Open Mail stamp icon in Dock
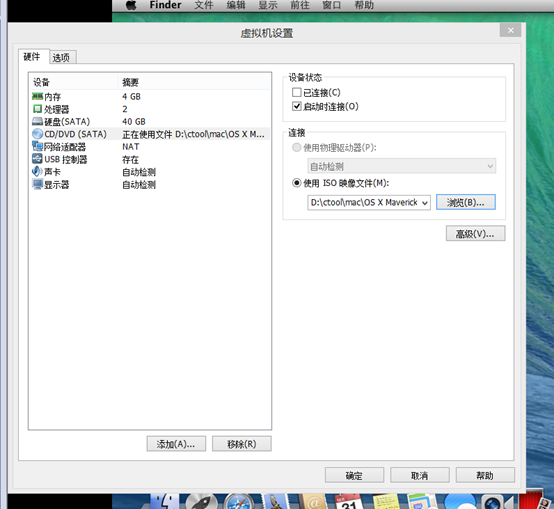 point(276,502)
